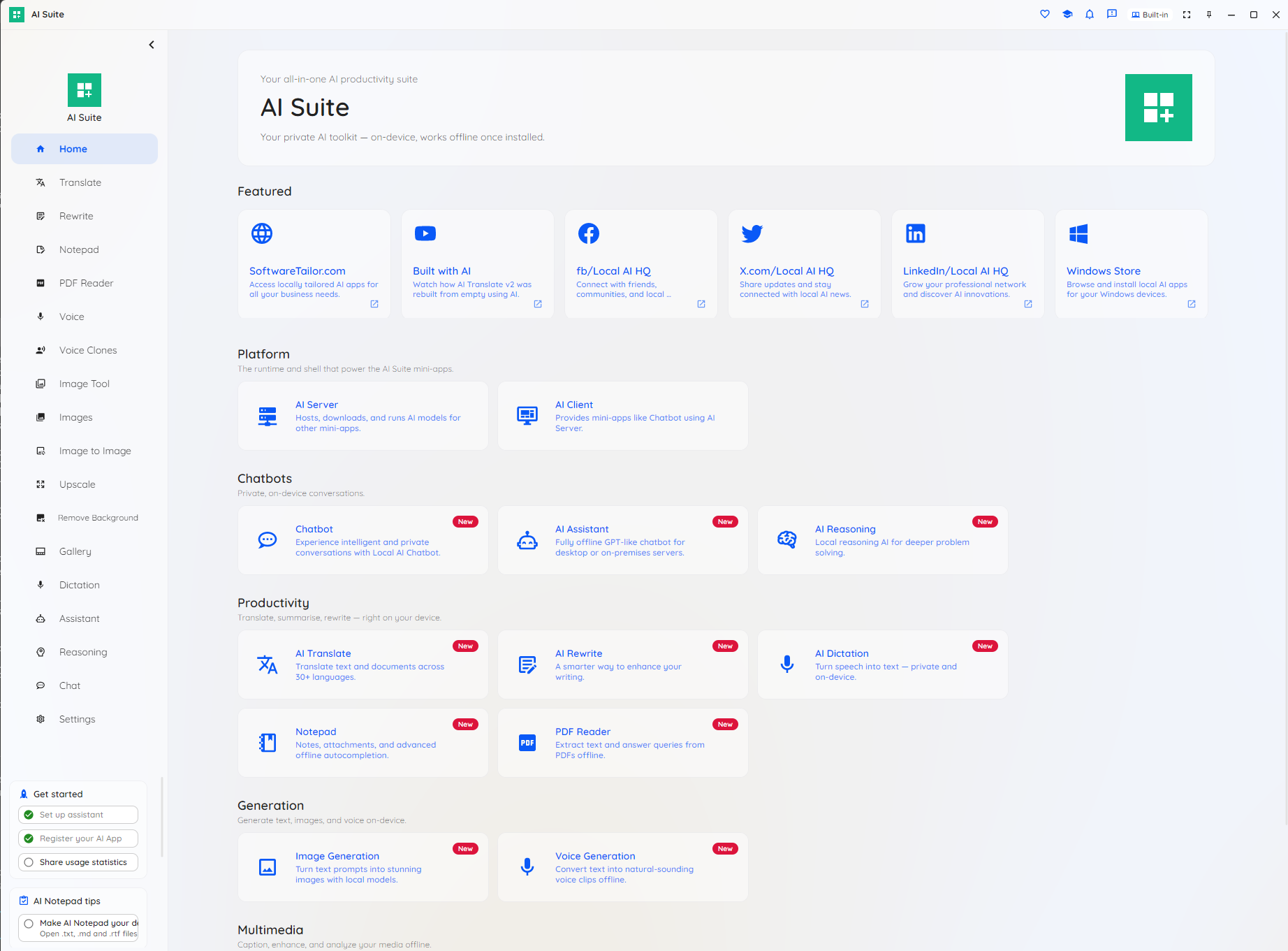This screenshot has width=1288, height=951.
Task: Check Share usage statistics
Action: point(78,862)
